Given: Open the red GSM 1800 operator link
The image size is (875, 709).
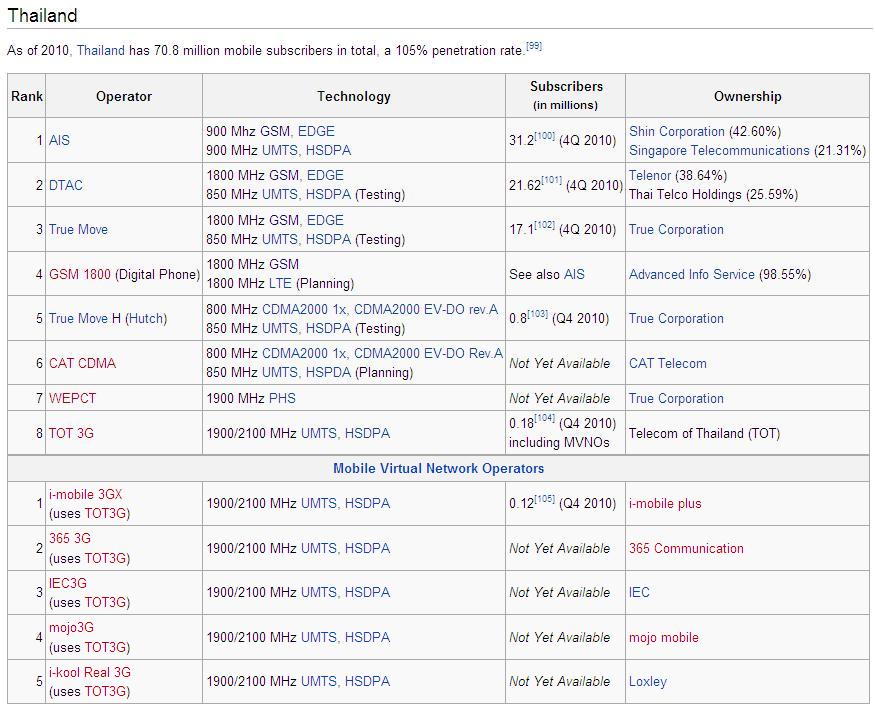Looking at the screenshot, I should (80, 274).
